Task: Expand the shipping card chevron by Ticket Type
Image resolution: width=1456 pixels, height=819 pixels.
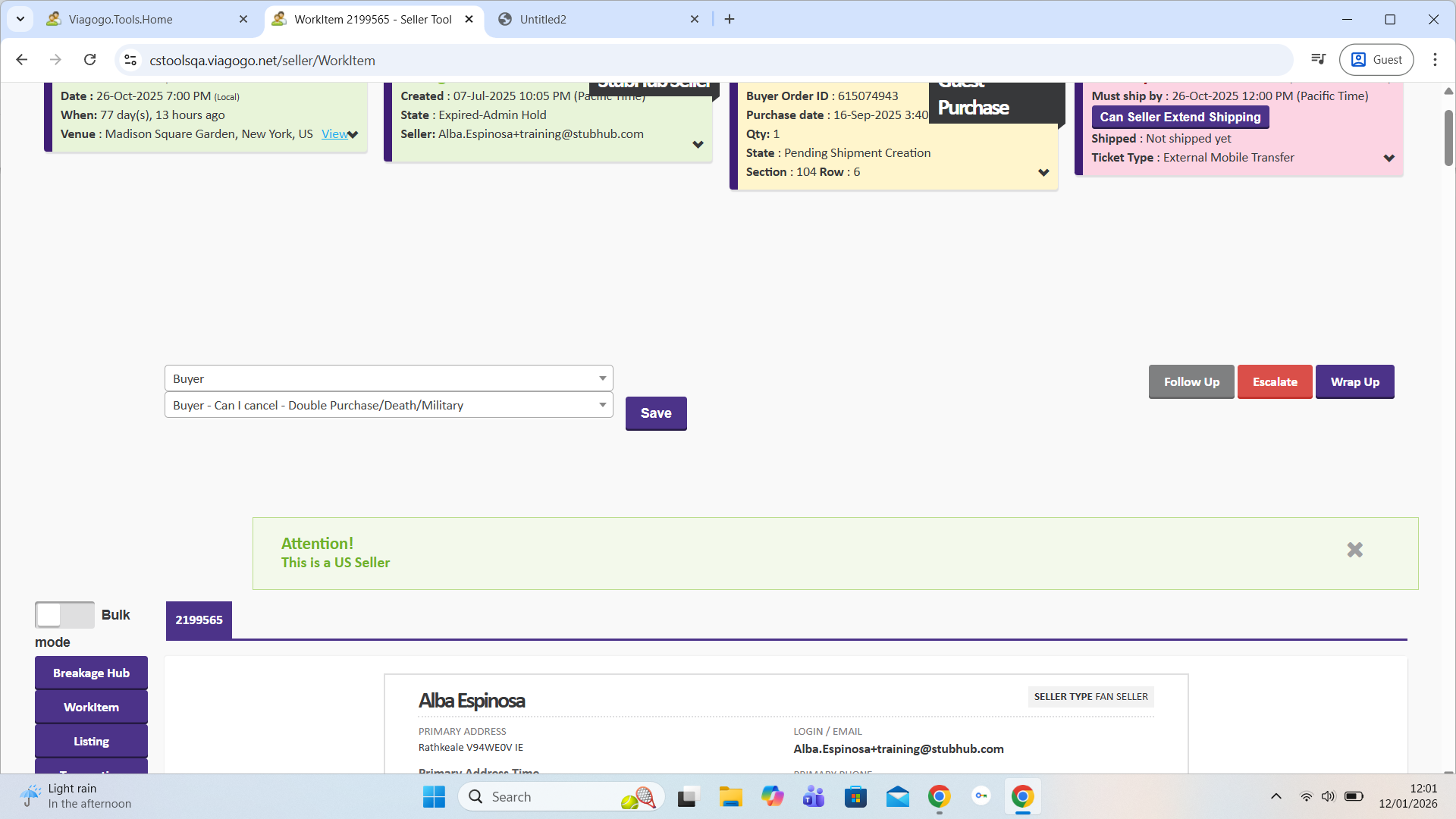Action: tap(1389, 158)
